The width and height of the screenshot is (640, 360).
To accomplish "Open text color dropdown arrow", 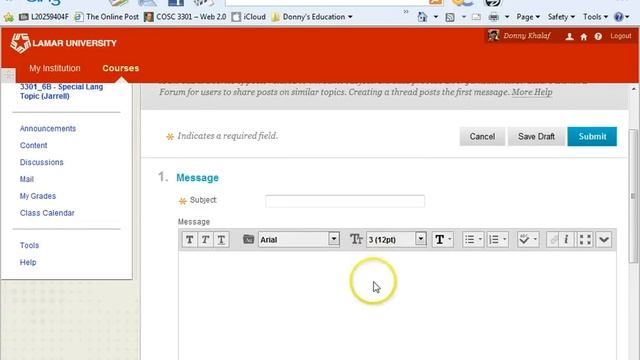I will (x=450, y=239).
